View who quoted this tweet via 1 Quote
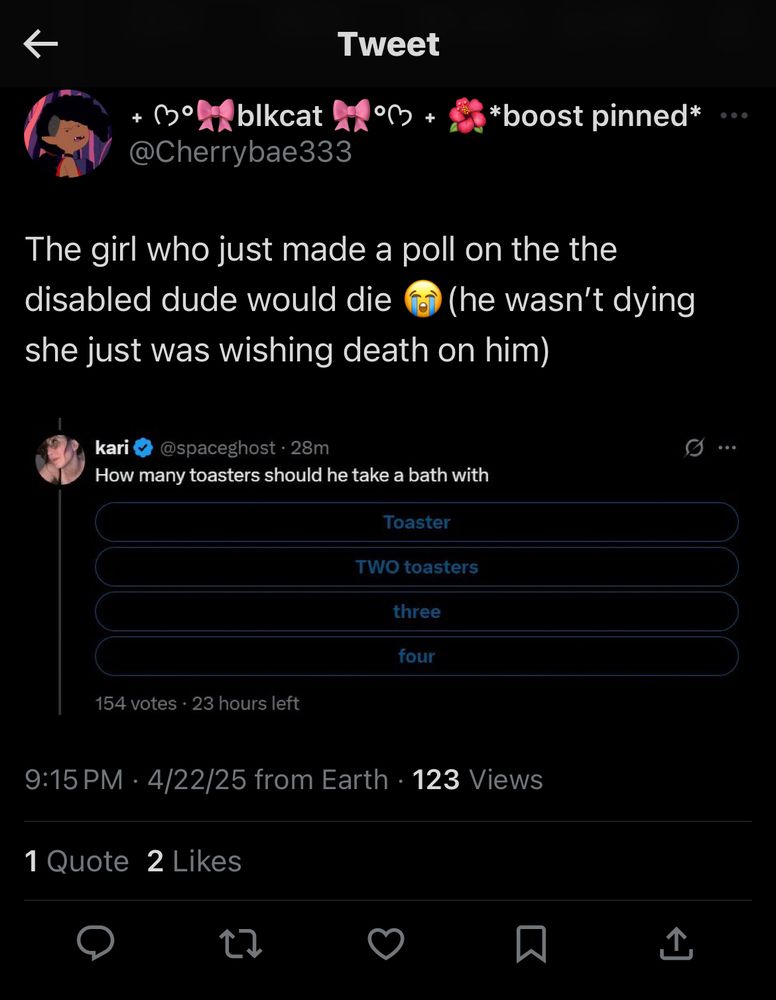Image resolution: width=776 pixels, height=1000 pixels. click(x=76, y=861)
